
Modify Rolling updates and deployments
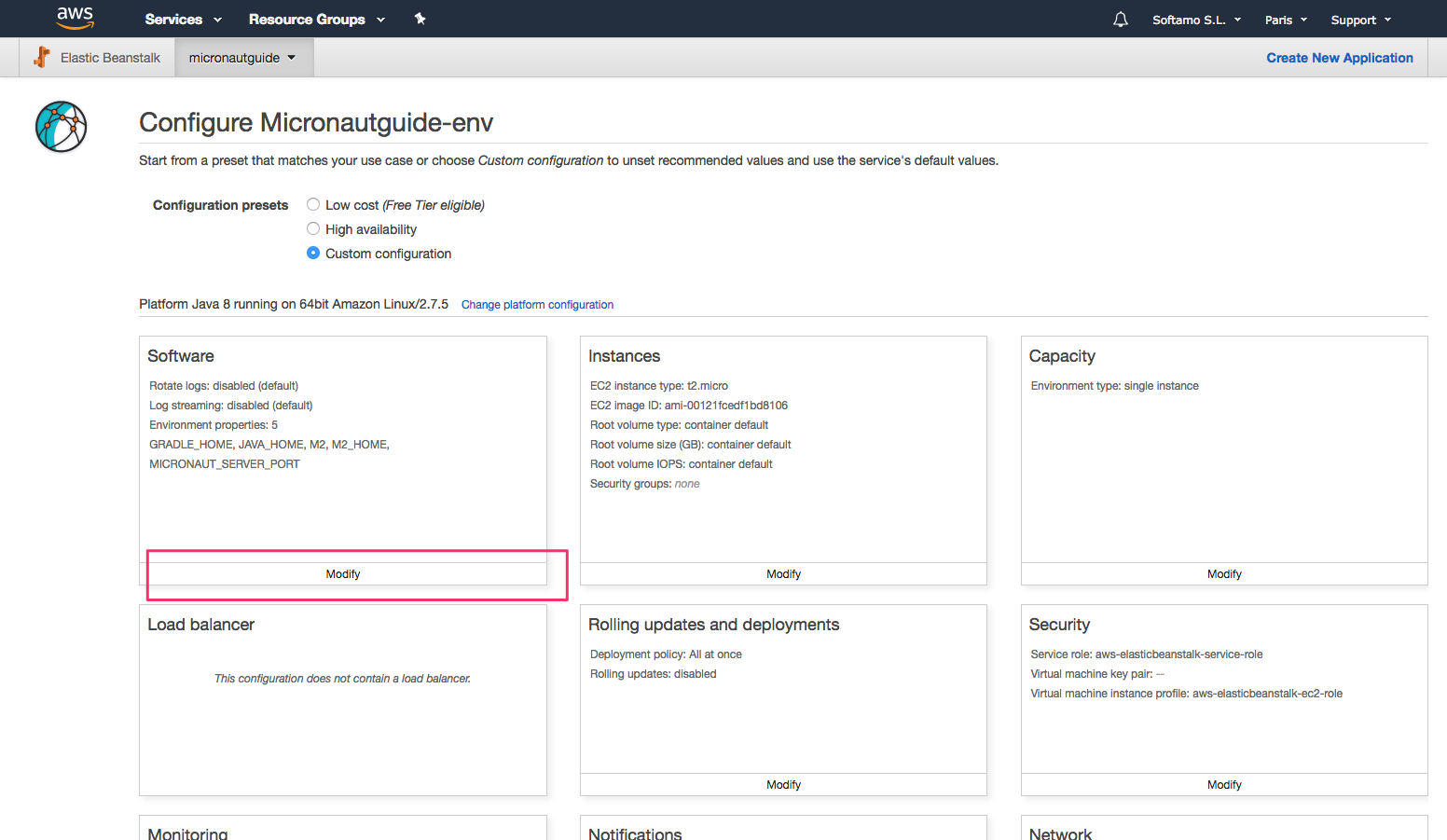click(783, 785)
